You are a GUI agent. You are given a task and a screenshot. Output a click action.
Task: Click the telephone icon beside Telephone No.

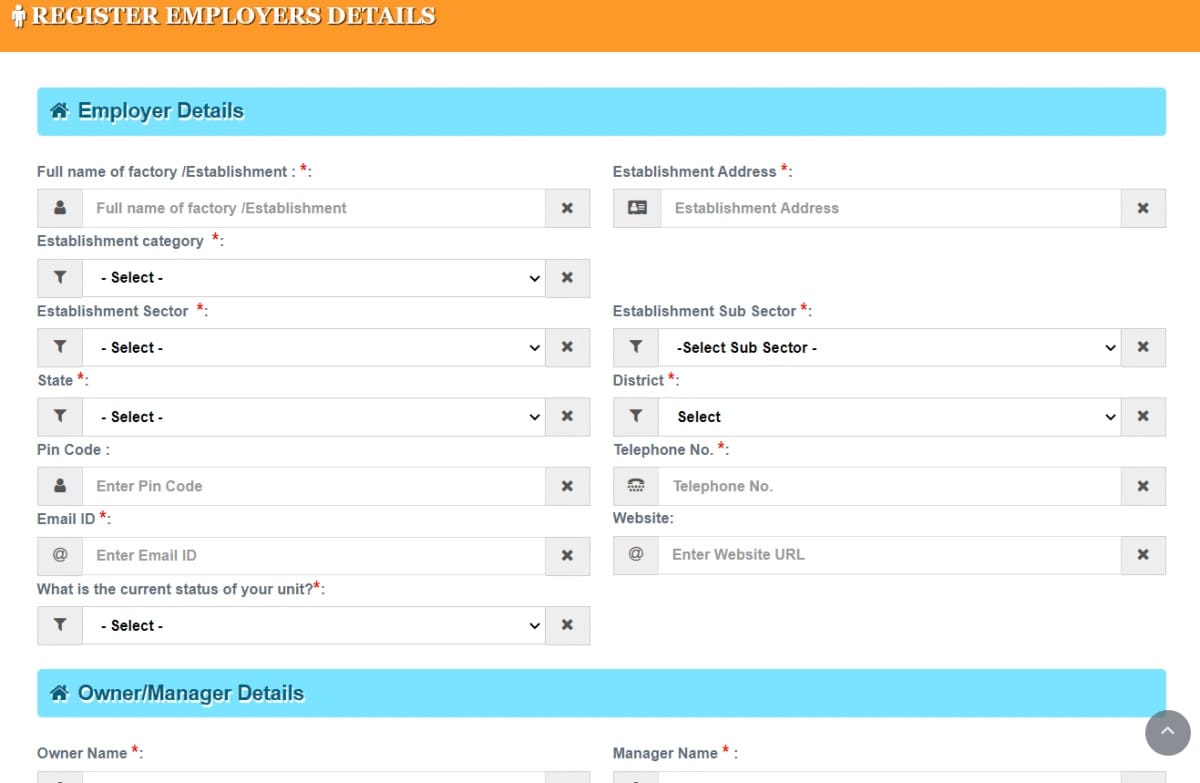point(636,486)
